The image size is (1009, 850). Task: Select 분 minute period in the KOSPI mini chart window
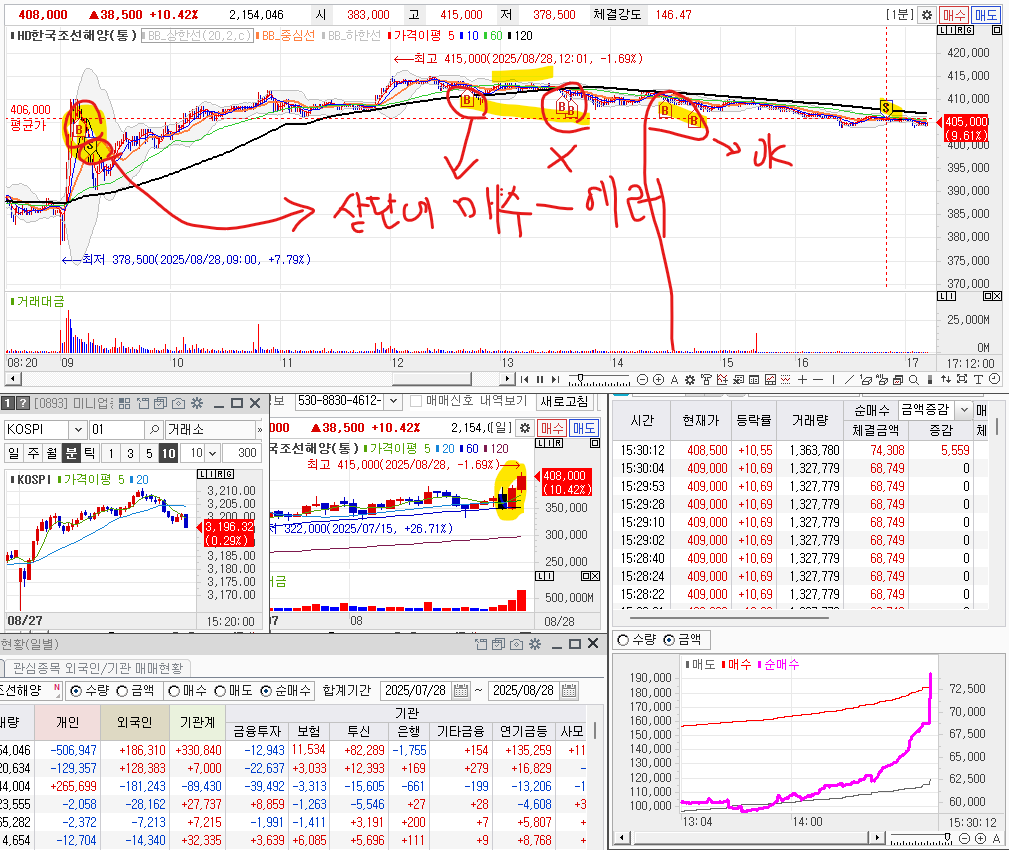click(71, 453)
